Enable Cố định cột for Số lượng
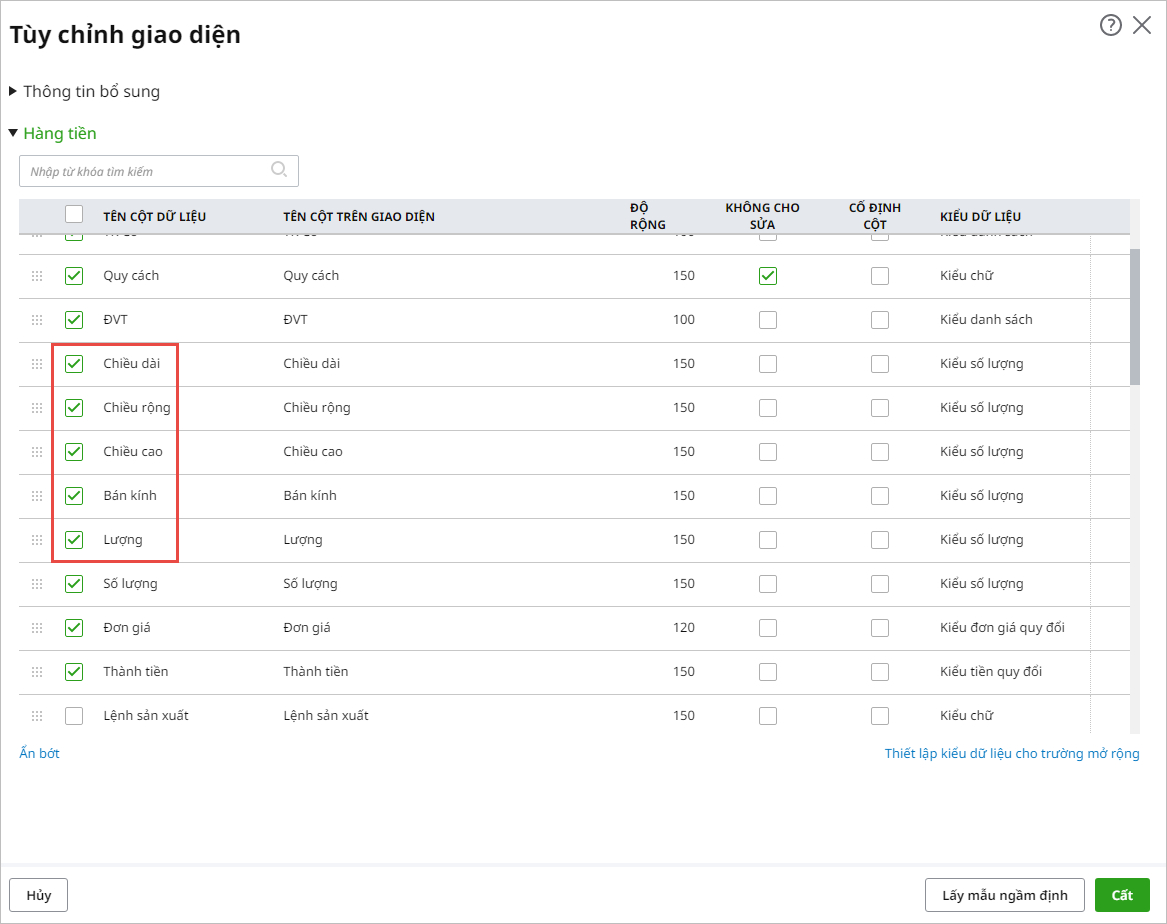 click(879, 584)
